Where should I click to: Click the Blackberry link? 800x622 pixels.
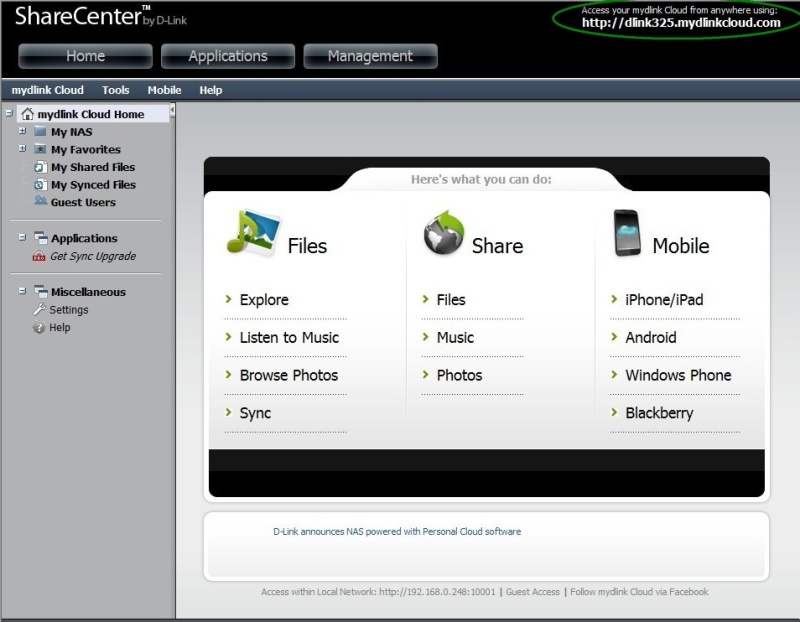[659, 413]
